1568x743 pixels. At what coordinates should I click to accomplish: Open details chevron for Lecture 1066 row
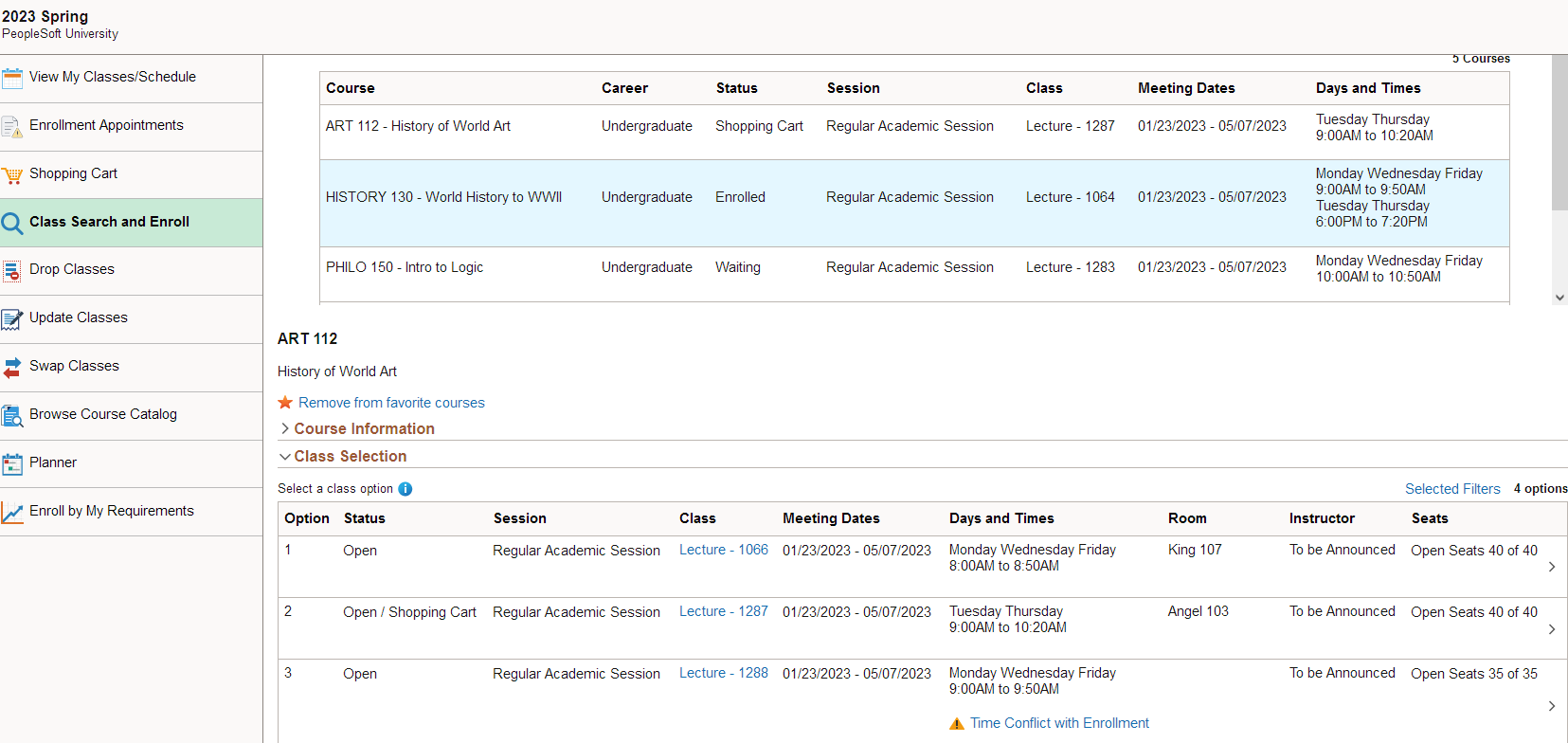coord(1551,567)
